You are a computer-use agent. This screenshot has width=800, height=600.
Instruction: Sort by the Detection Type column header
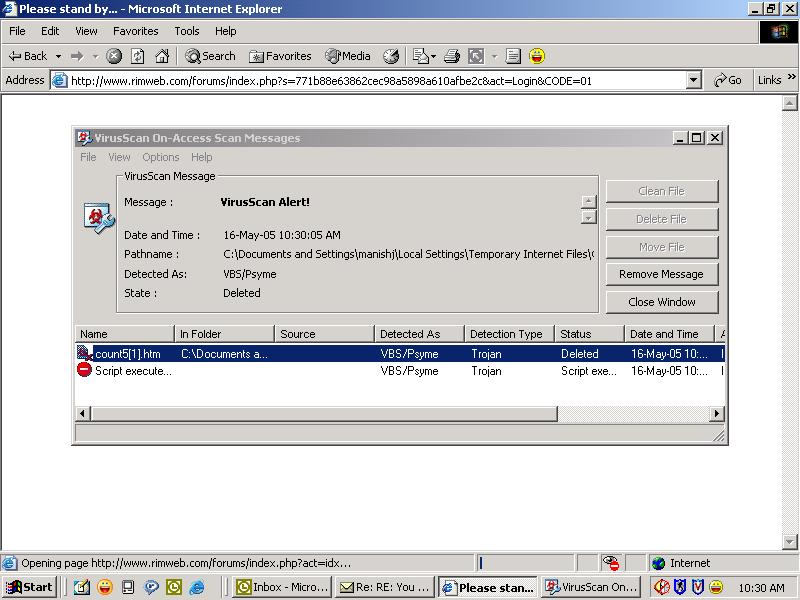tap(510, 334)
